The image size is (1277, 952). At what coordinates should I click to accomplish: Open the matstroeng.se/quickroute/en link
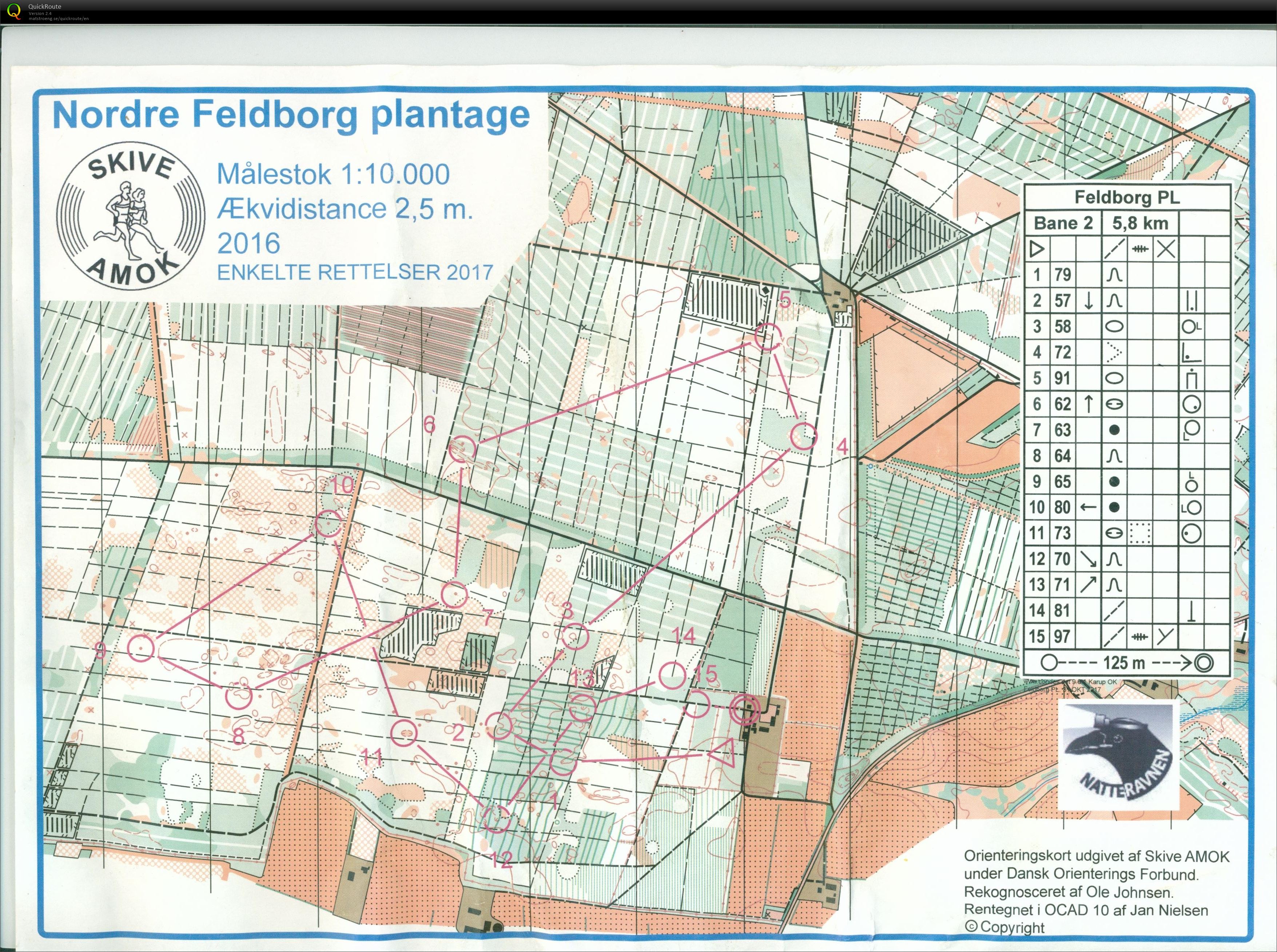[x=59, y=19]
